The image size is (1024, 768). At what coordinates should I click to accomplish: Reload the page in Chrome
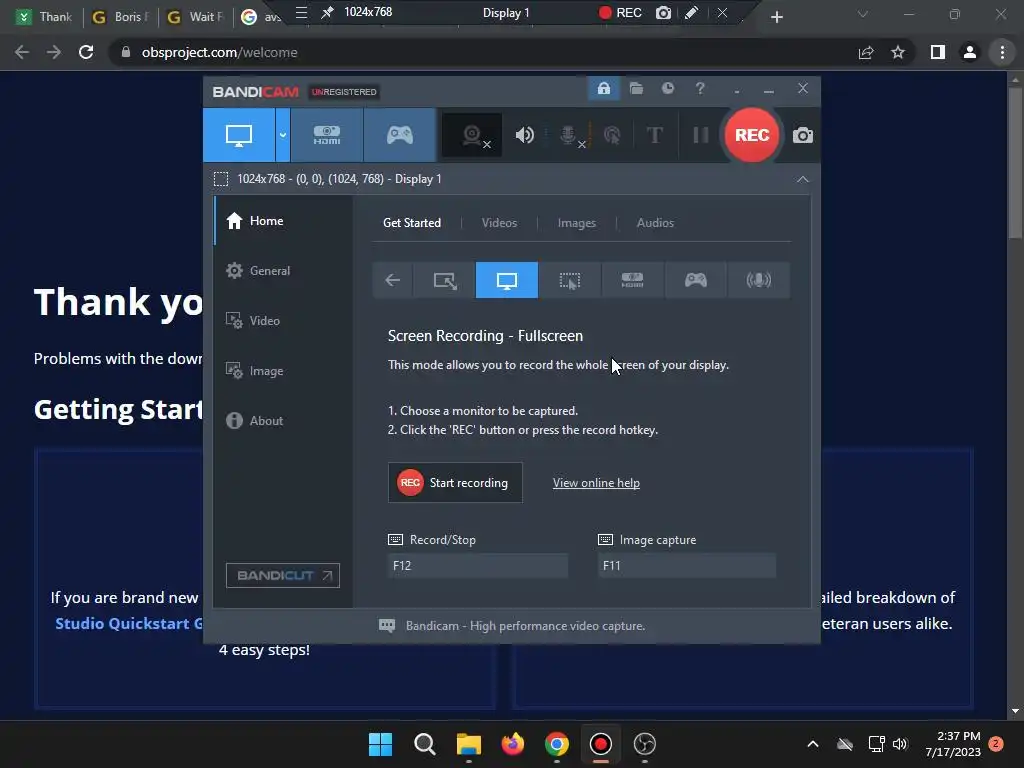coord(86,52)
